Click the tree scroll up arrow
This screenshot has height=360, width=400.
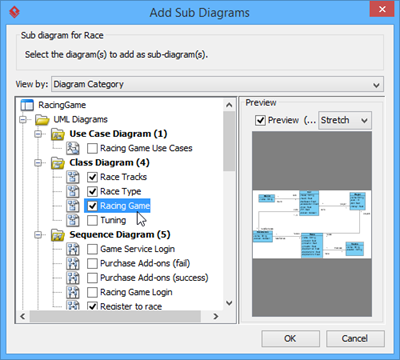(x=229, y=105)
